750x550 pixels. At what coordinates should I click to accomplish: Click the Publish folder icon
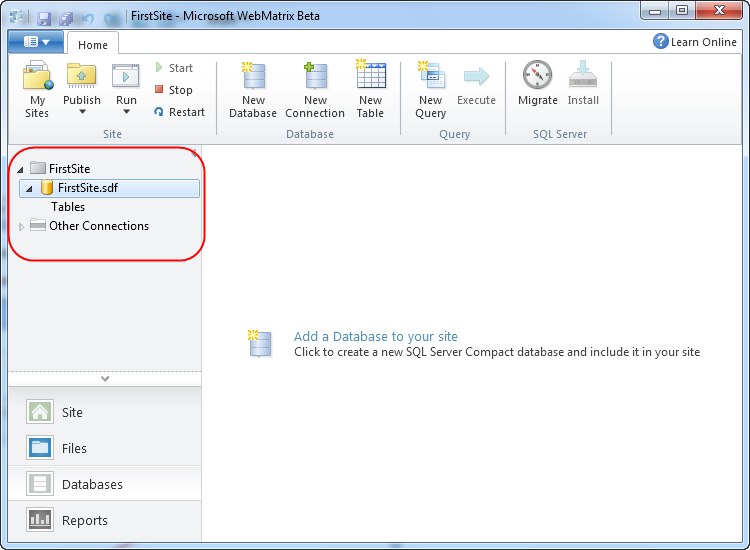click(x=81, y=75)
